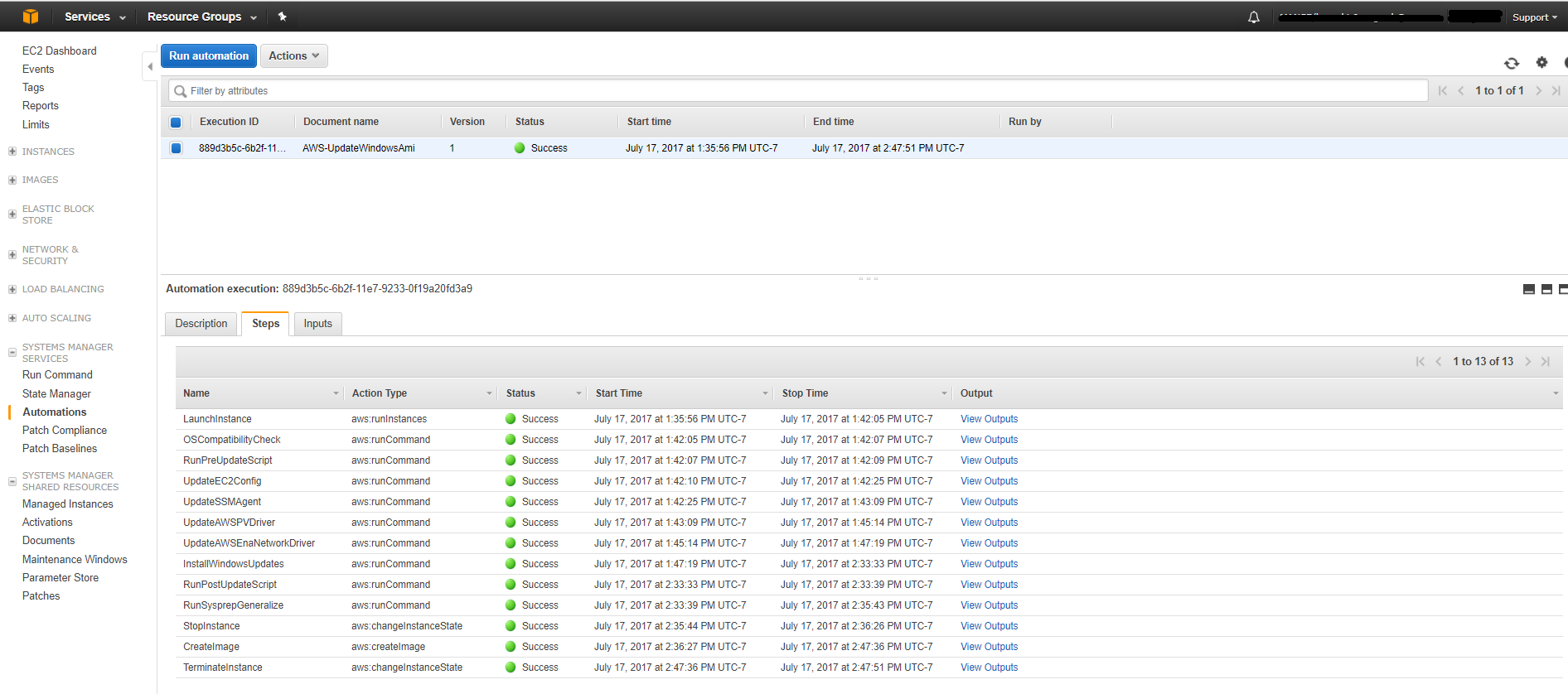Open the Start Time column dropdown arrow
This screenshot has width=1568, height=694.
(765, 393)
